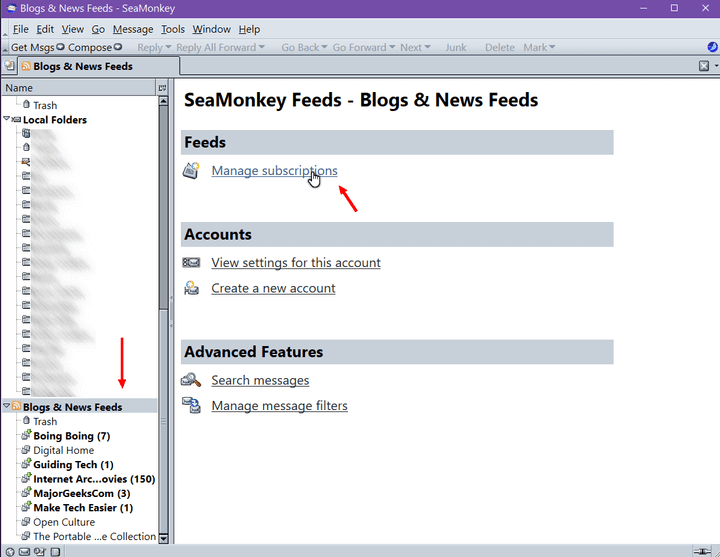Open the File menu
This screenshot has height=557, width=720.
tap(21, 29)
